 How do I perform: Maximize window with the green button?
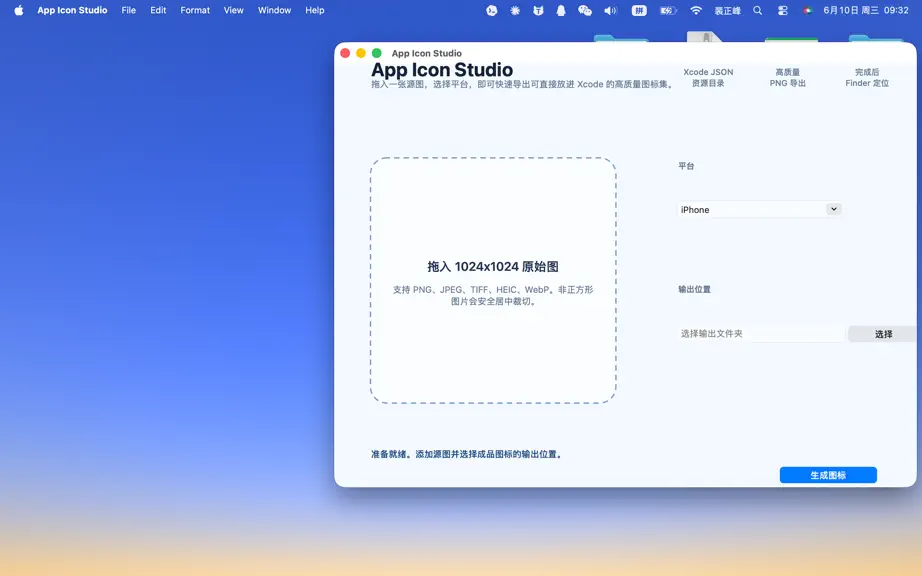coord(377,53)
